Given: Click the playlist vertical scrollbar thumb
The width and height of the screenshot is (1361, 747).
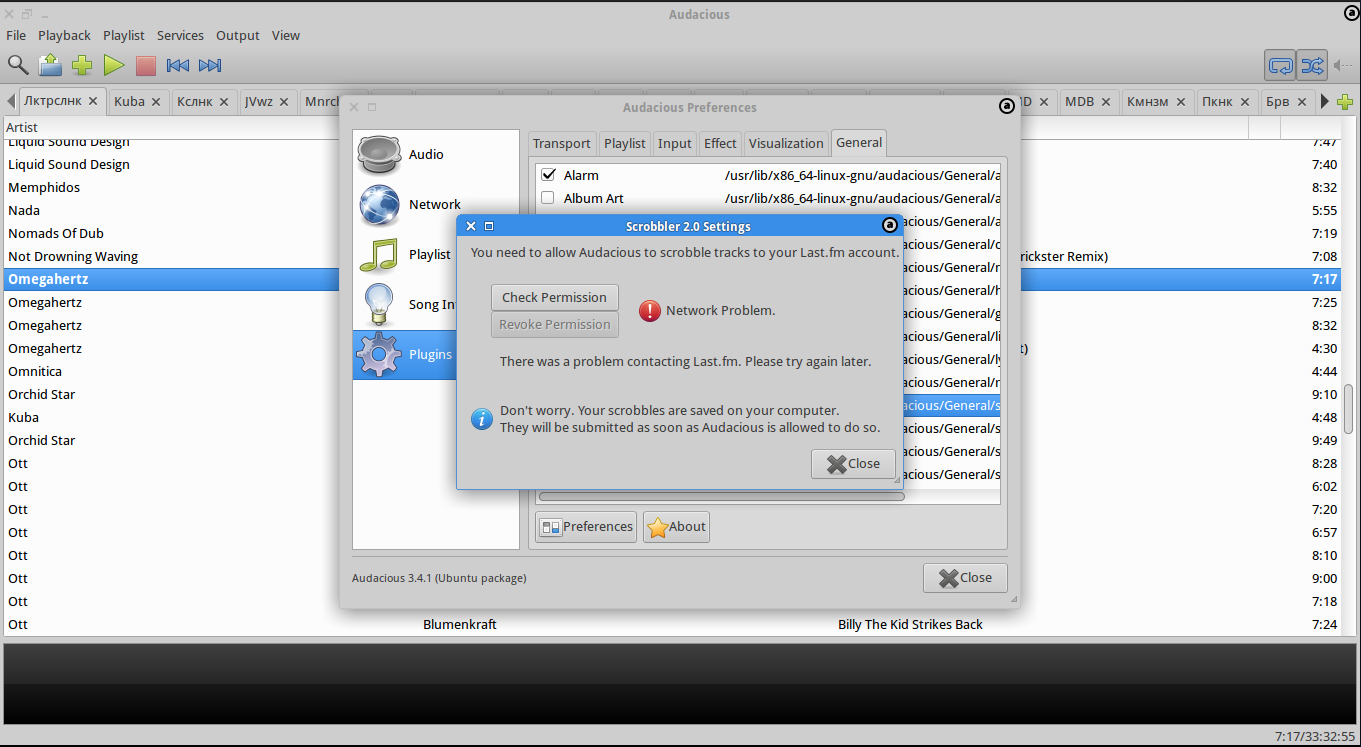Looking at the screenshot, I should click(1349, 409).
